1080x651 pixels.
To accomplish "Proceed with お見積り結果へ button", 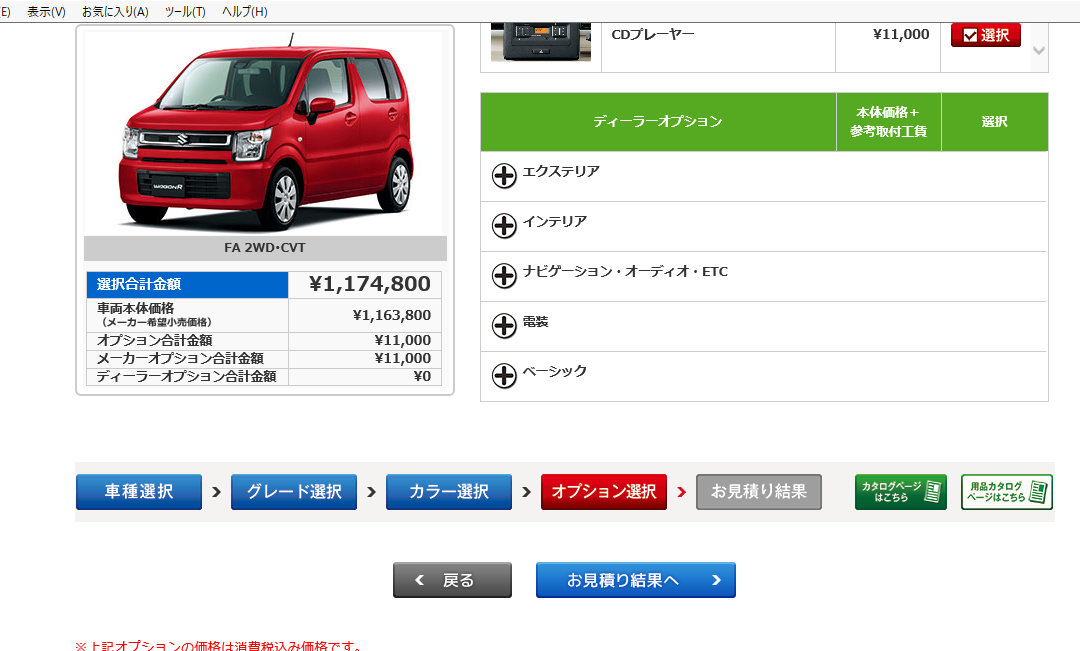I will pos(636,580).
